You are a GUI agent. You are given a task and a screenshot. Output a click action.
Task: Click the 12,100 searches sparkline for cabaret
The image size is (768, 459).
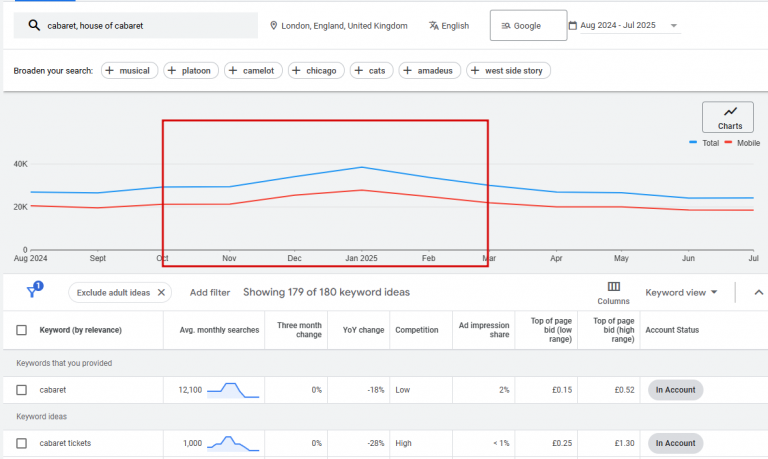[x=233, y=390]
